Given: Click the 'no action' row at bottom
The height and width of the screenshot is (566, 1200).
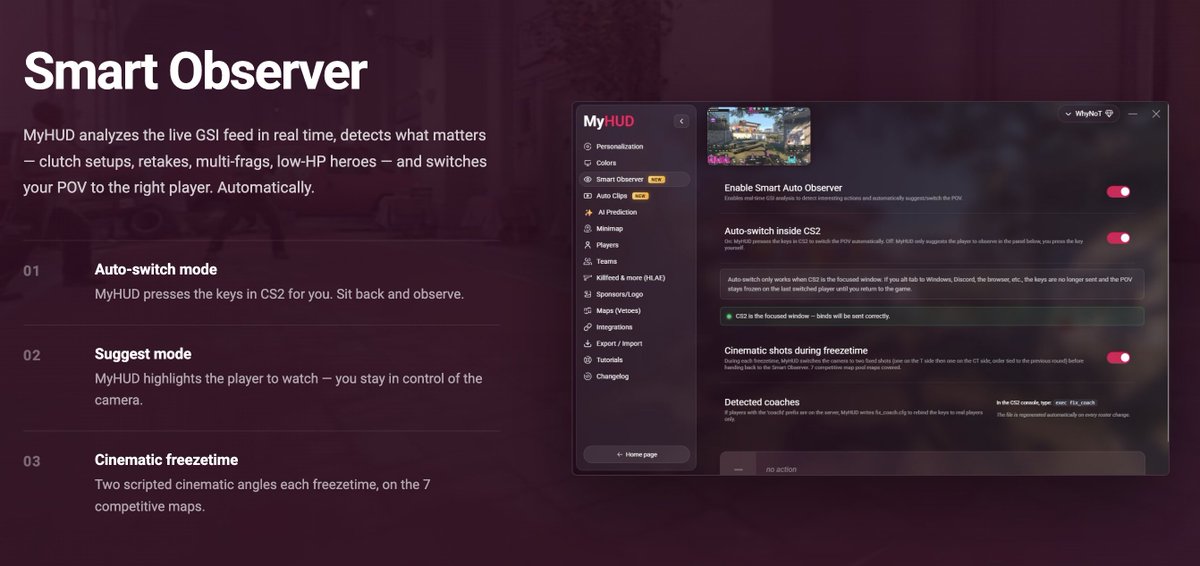Looking at the screenshot, I should 932,464.
